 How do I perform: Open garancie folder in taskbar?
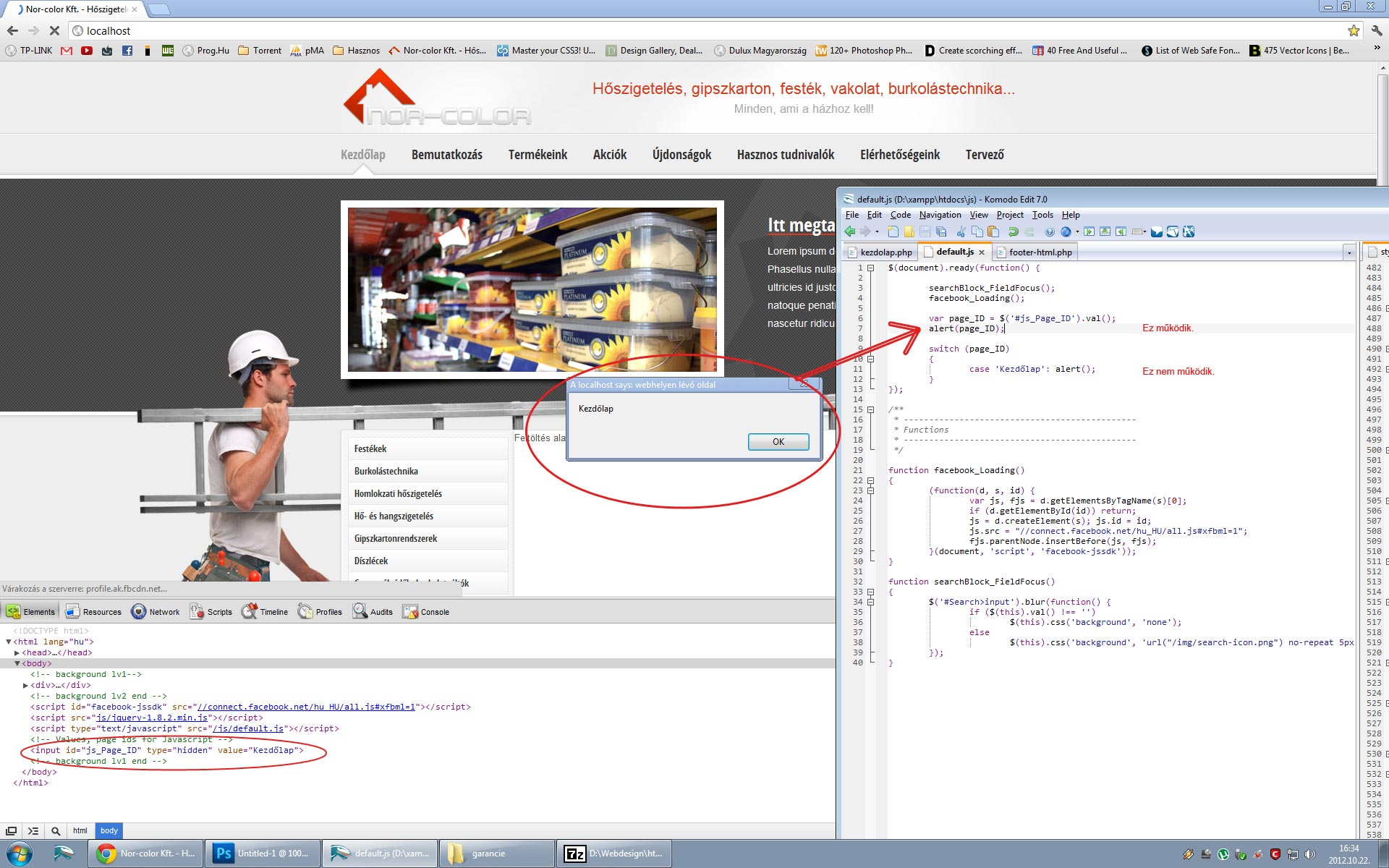tap(496, 854)
